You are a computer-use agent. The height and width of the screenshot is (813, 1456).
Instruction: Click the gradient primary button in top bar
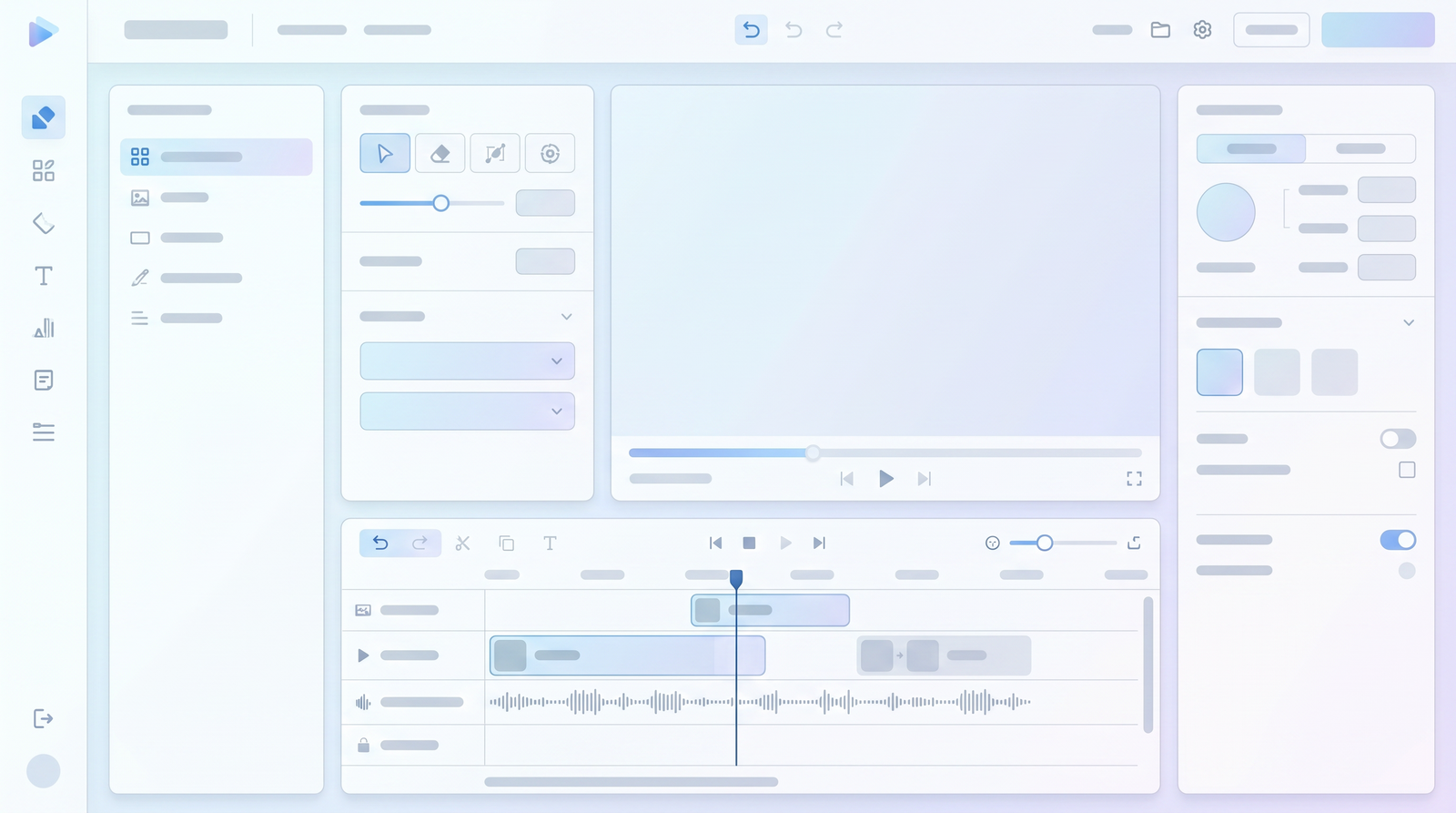click(1378, 30)
